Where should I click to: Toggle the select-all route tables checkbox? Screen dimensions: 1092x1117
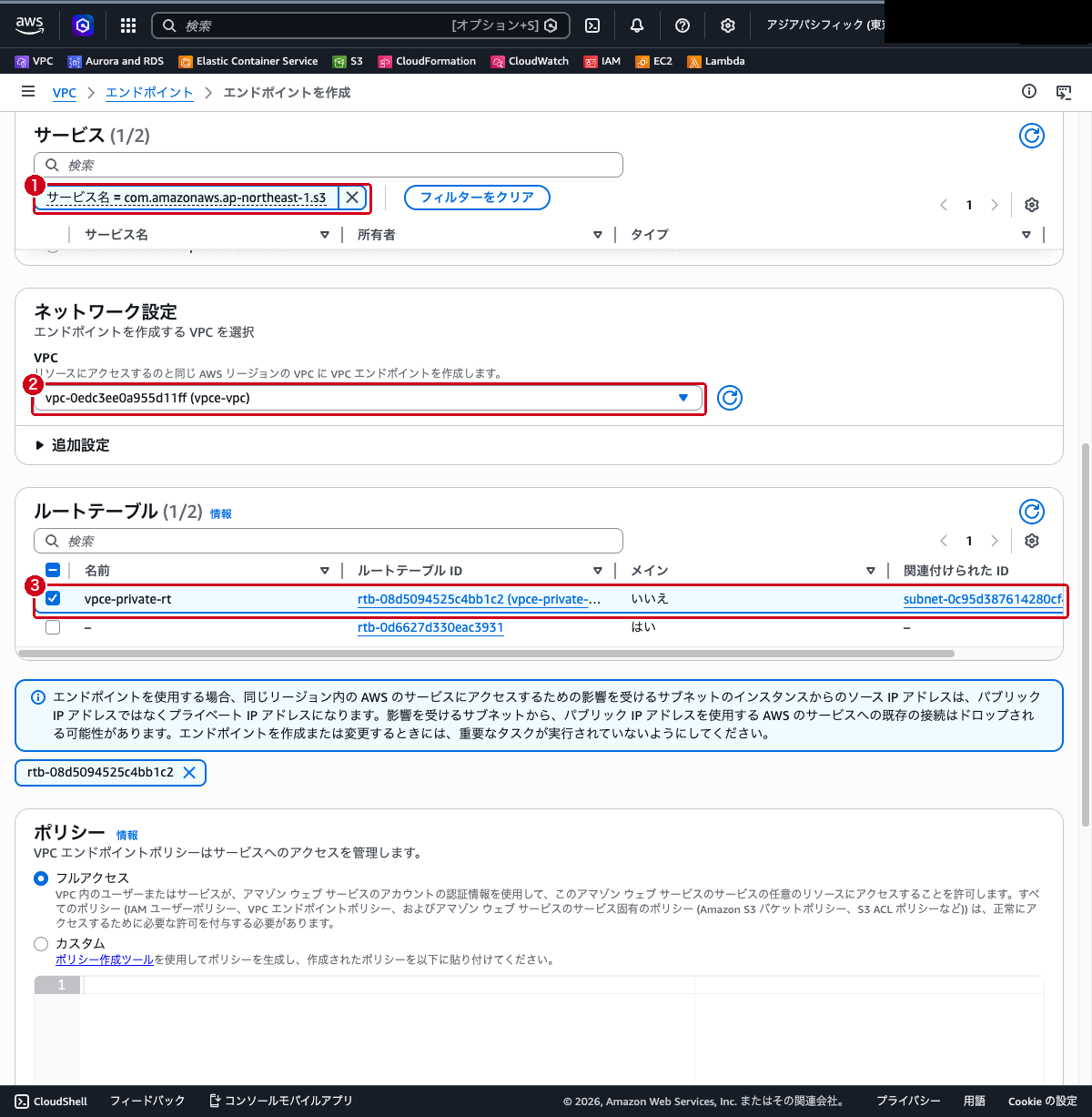[53, 570]
